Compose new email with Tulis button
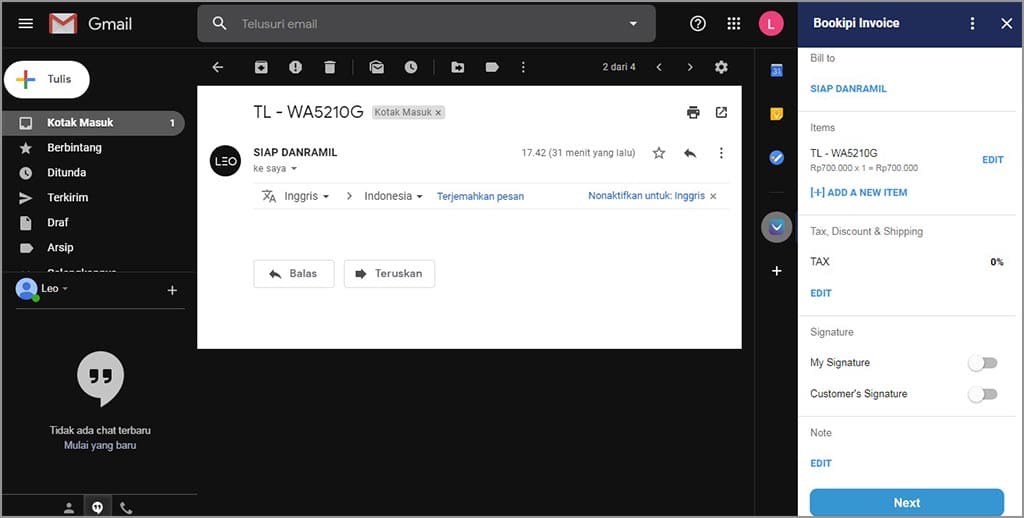This screenshot has height=518, width=1024. 47,79
